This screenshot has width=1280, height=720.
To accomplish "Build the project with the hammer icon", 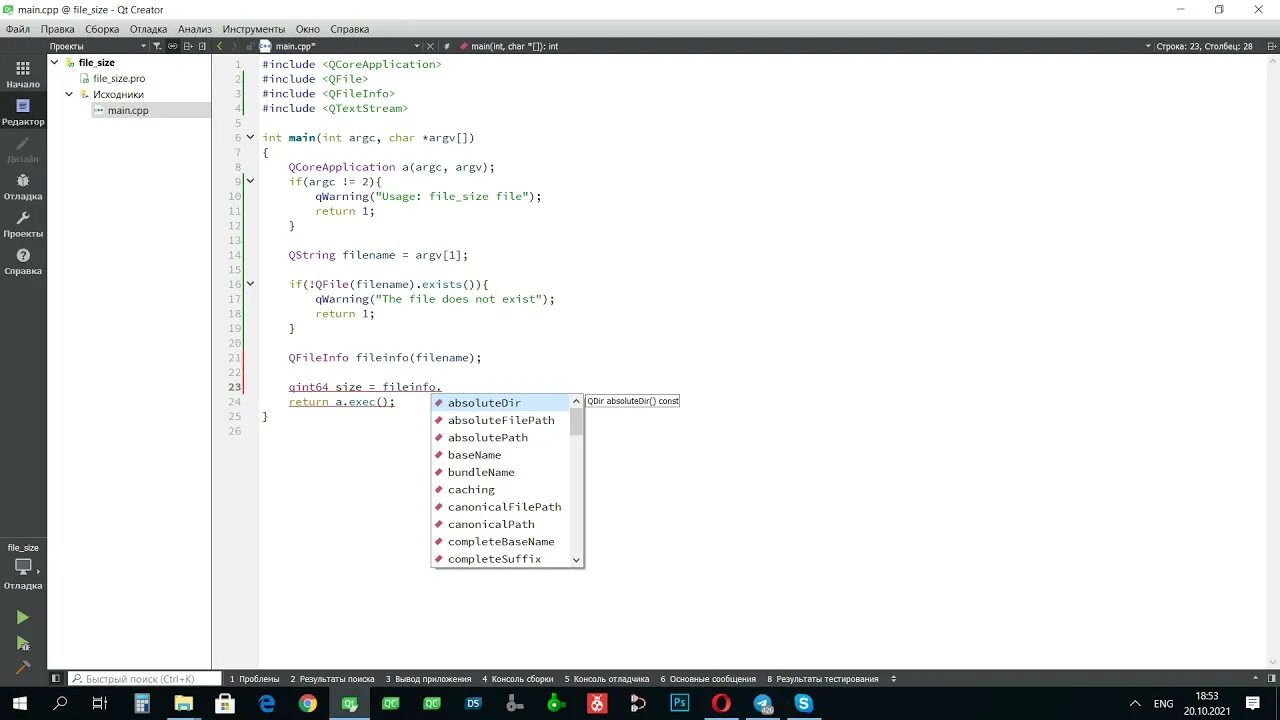I will pos(22,666).
